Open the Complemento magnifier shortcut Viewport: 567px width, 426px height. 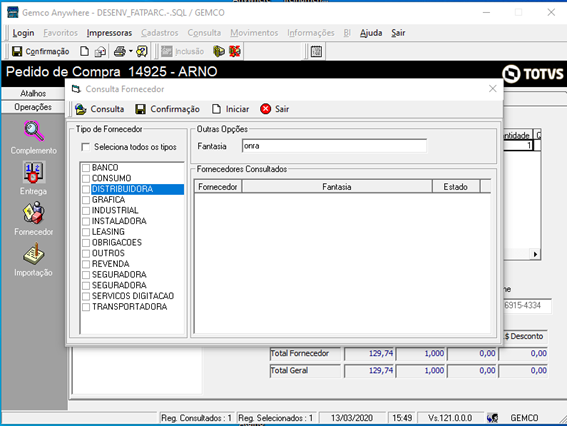tap(34, 131)
